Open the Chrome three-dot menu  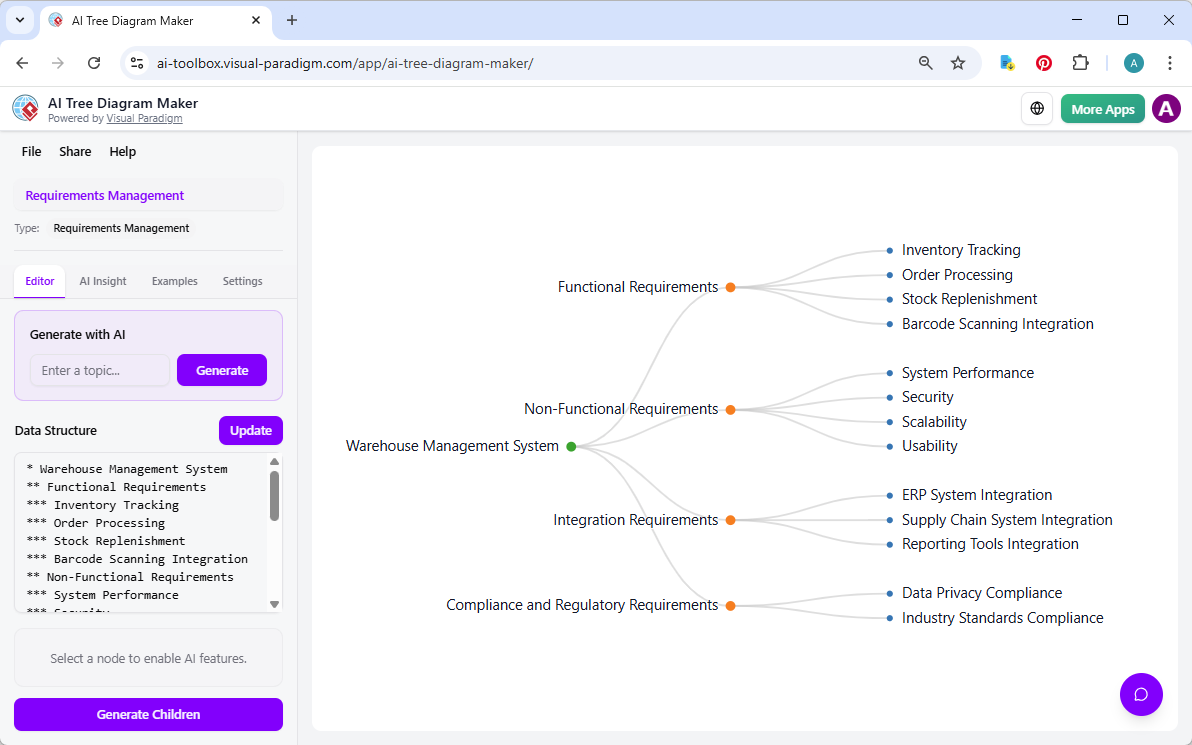(1170, 62)
